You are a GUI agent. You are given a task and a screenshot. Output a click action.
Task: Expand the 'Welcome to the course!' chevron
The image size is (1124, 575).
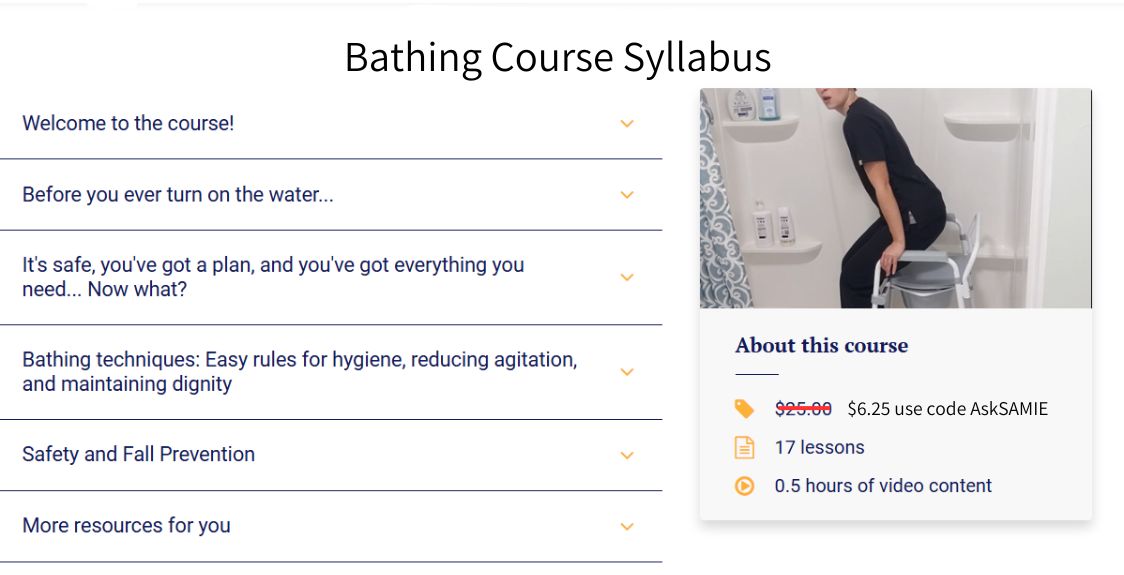627,124
